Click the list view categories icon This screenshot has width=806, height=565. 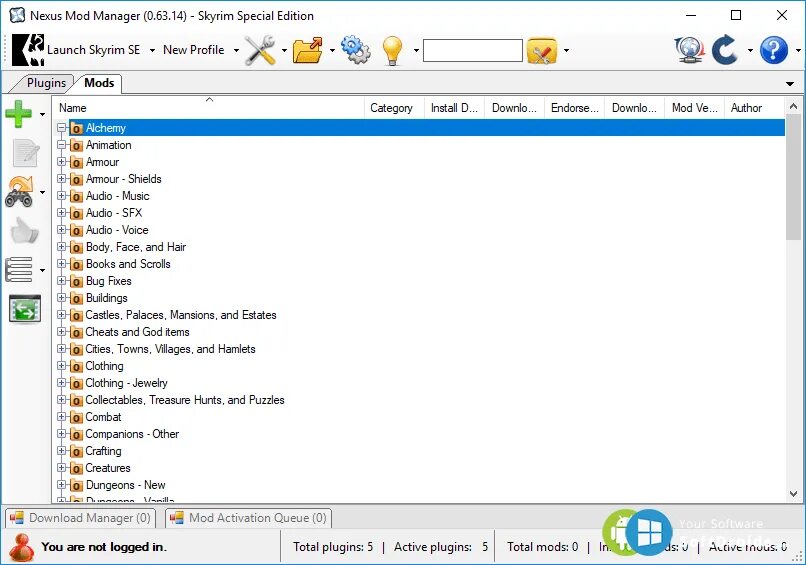[19, 269]
